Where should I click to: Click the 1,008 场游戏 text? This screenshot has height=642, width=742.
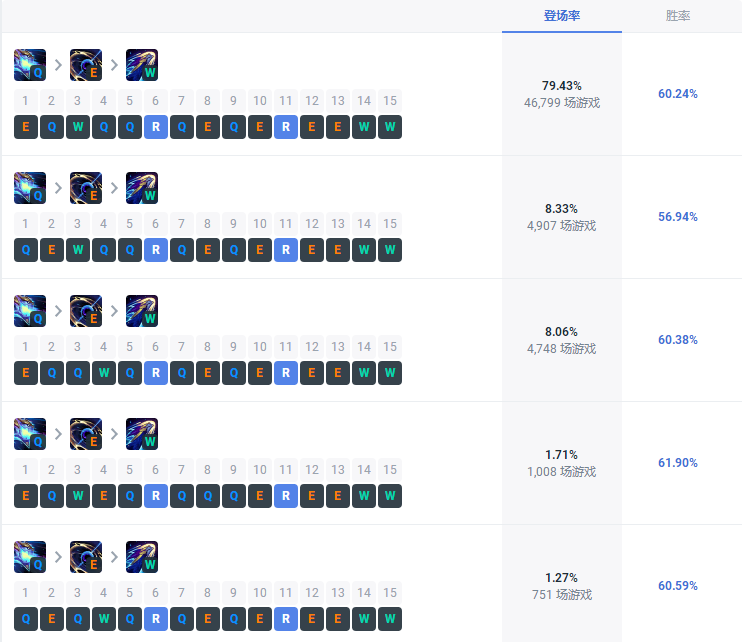click(x=562, y=472)
